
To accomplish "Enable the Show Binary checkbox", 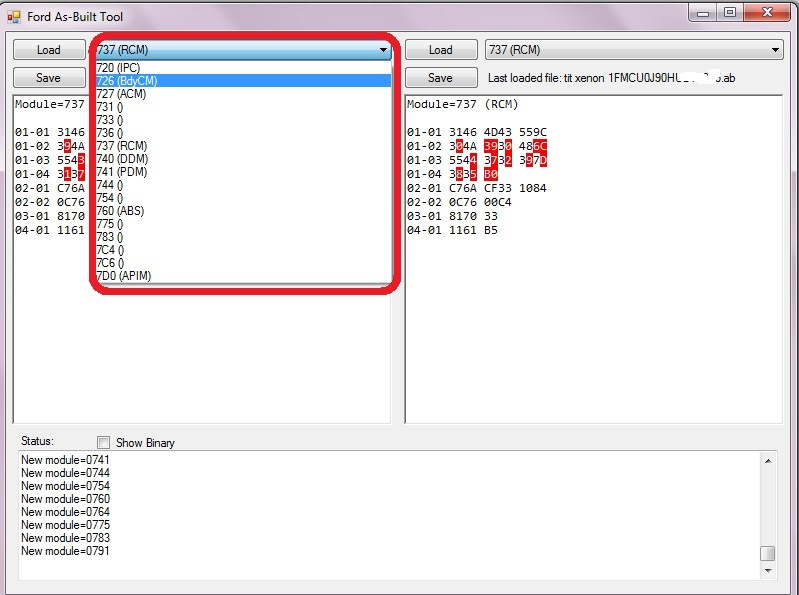I will pos(103,442).
